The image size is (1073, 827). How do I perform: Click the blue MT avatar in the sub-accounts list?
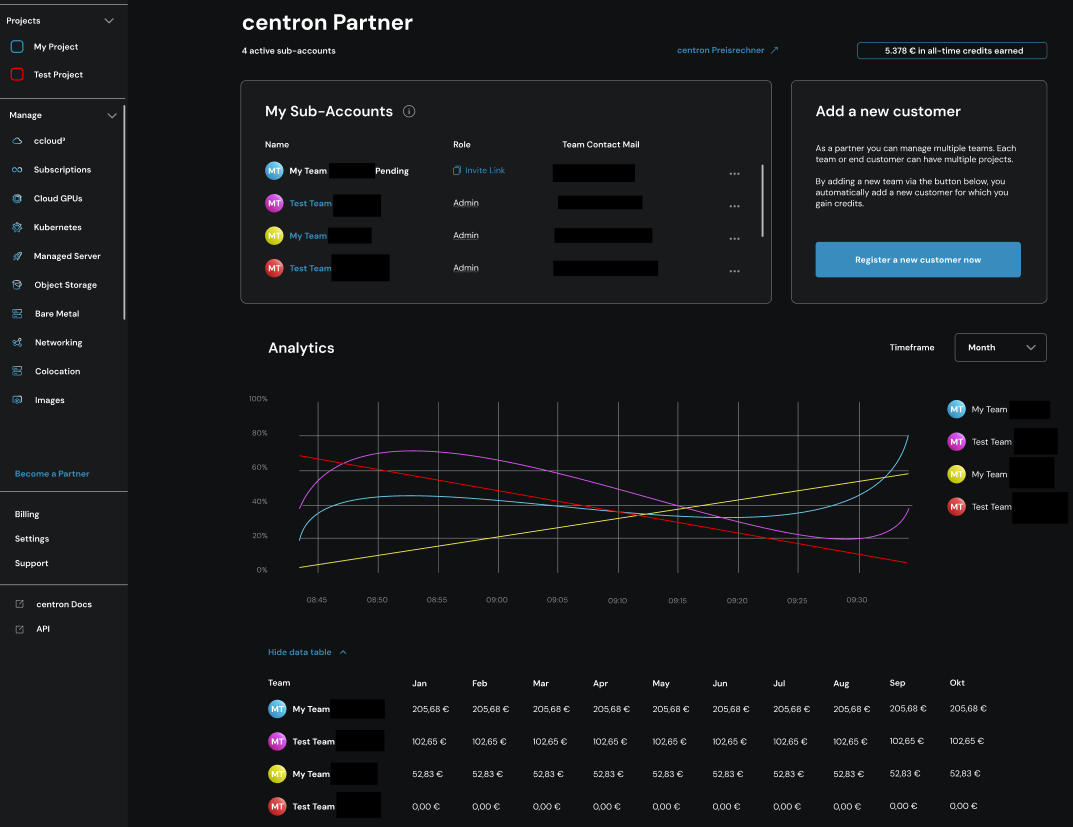[x=274, y=170]
